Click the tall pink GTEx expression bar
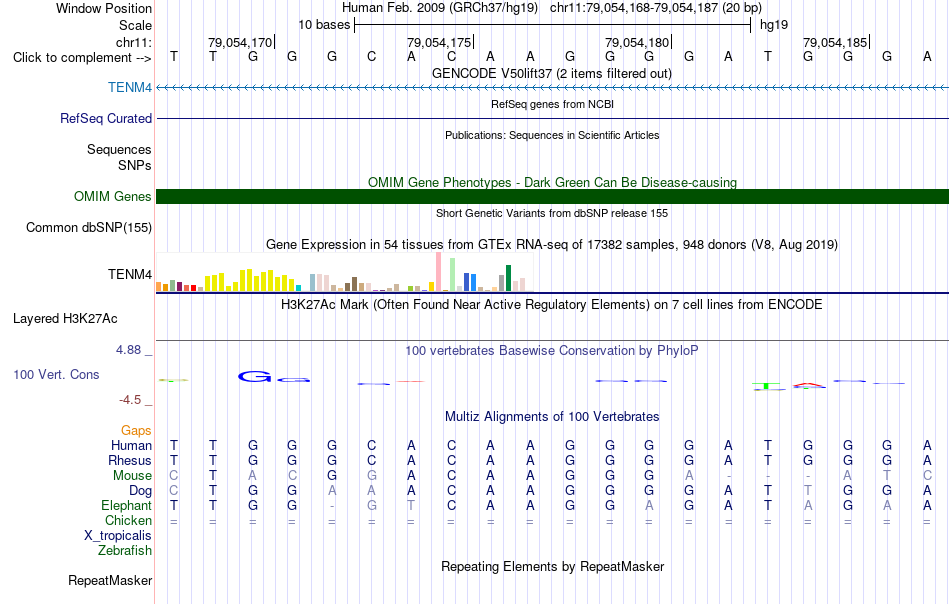 coord(439,271)
